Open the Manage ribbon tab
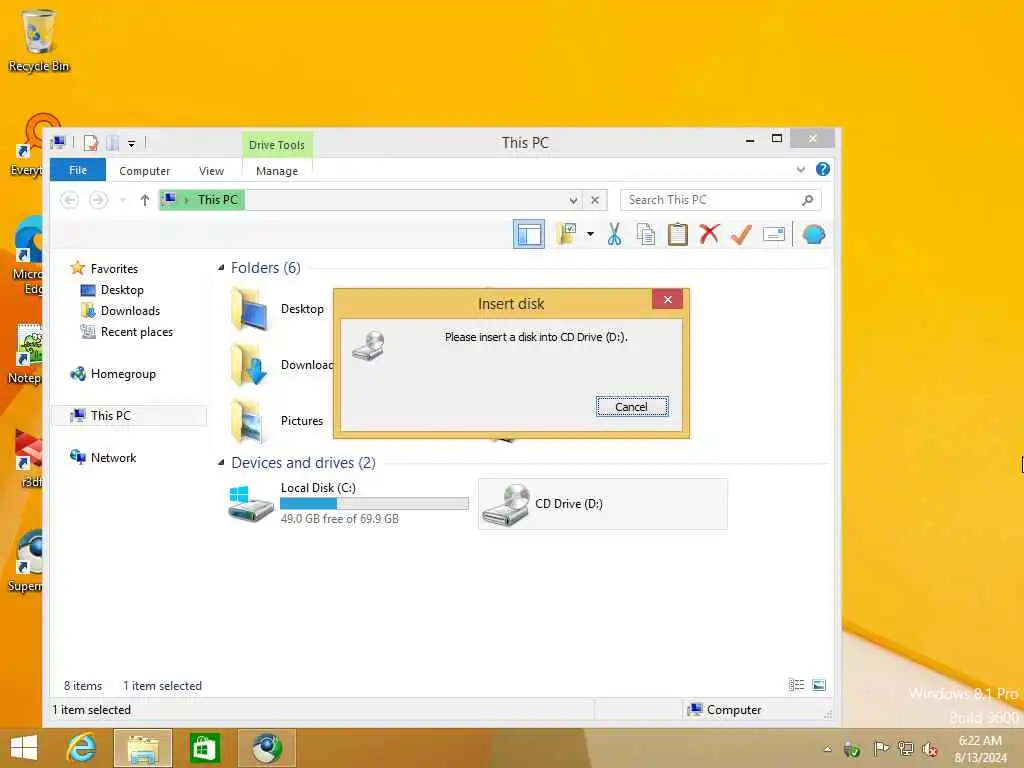This screenshot has width=1024, height=768. pyautogui.click(x=277, y=170)
